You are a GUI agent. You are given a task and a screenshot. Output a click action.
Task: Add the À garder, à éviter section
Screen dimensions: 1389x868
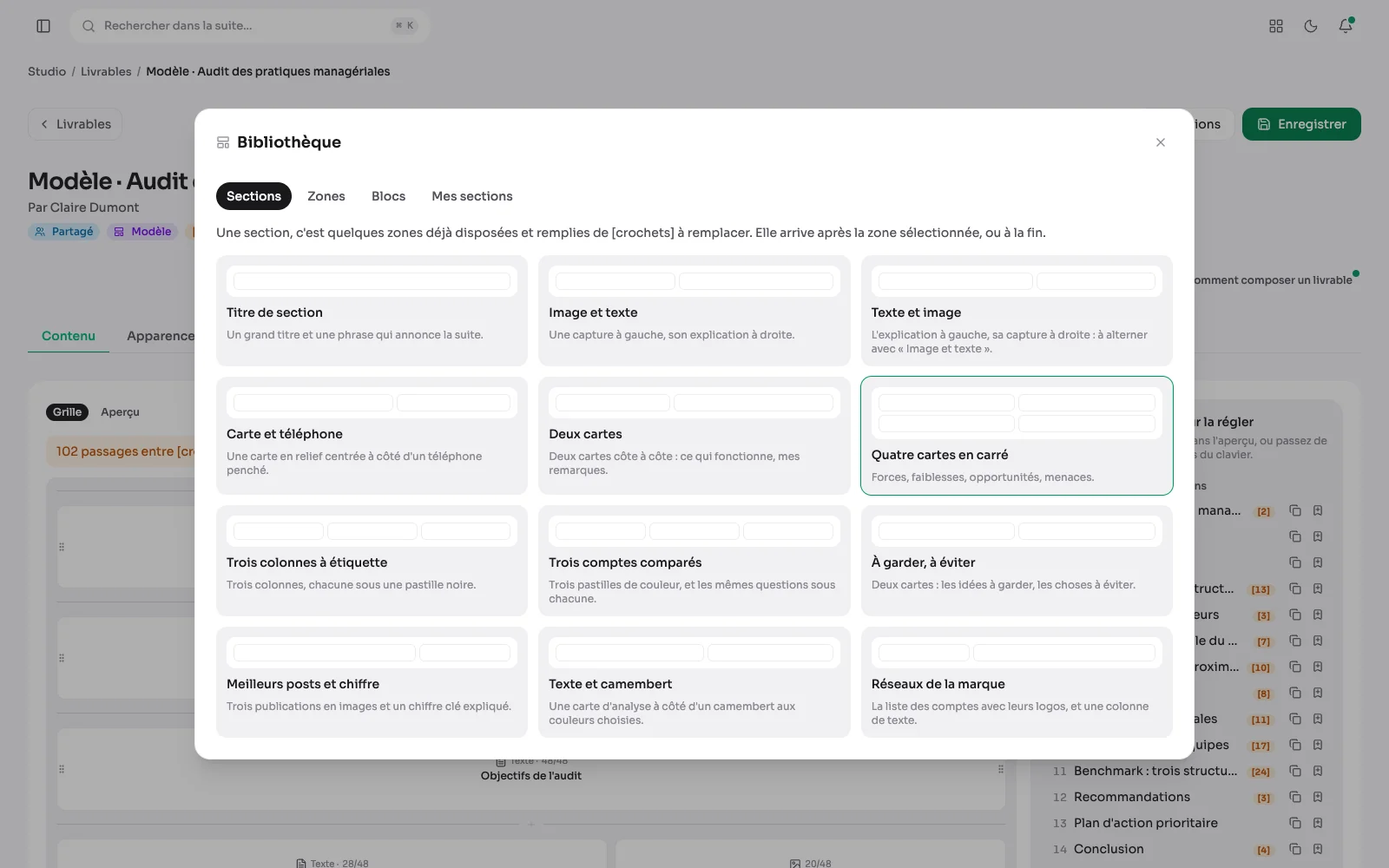click(1017, 561)
